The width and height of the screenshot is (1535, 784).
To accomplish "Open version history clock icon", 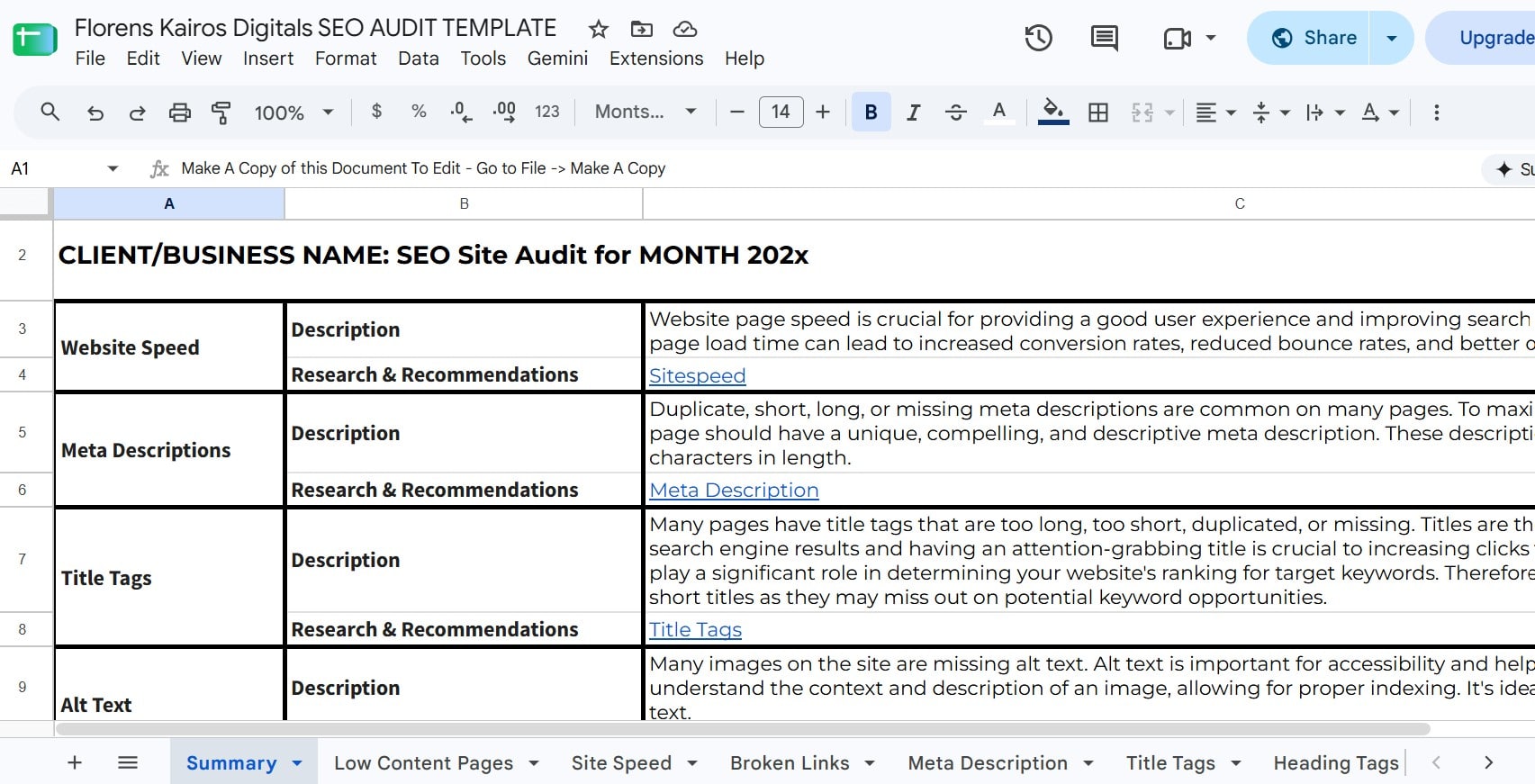I will tap(1039, 38).
